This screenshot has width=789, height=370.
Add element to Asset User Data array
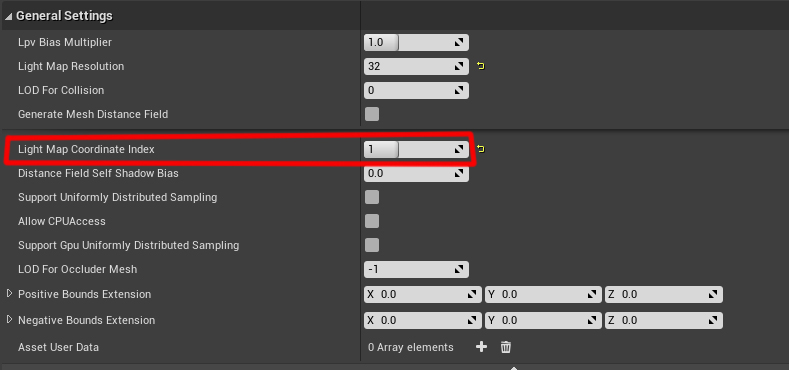482,347
